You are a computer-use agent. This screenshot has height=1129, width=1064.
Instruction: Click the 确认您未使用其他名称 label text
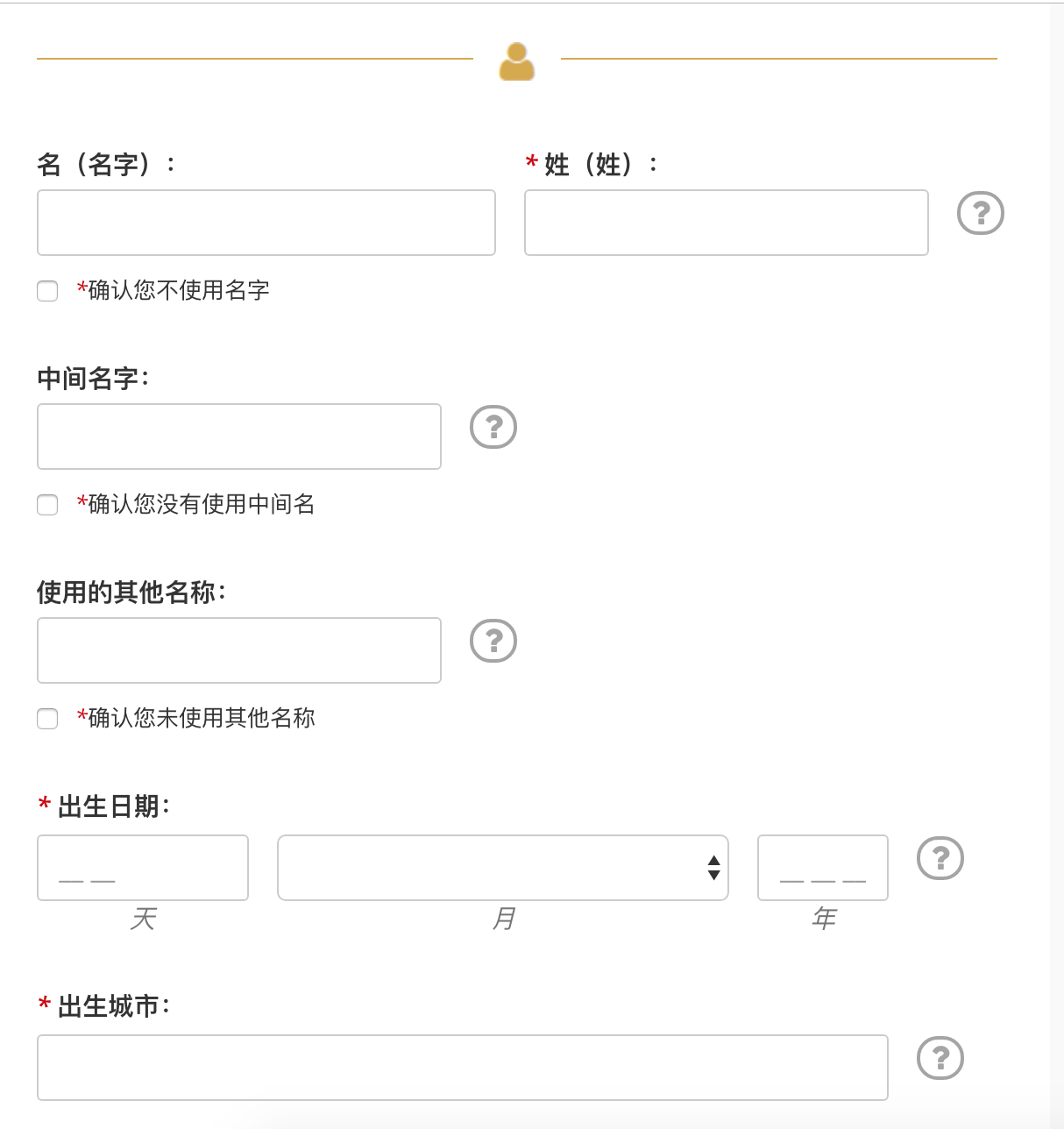[x=202, y=718]
